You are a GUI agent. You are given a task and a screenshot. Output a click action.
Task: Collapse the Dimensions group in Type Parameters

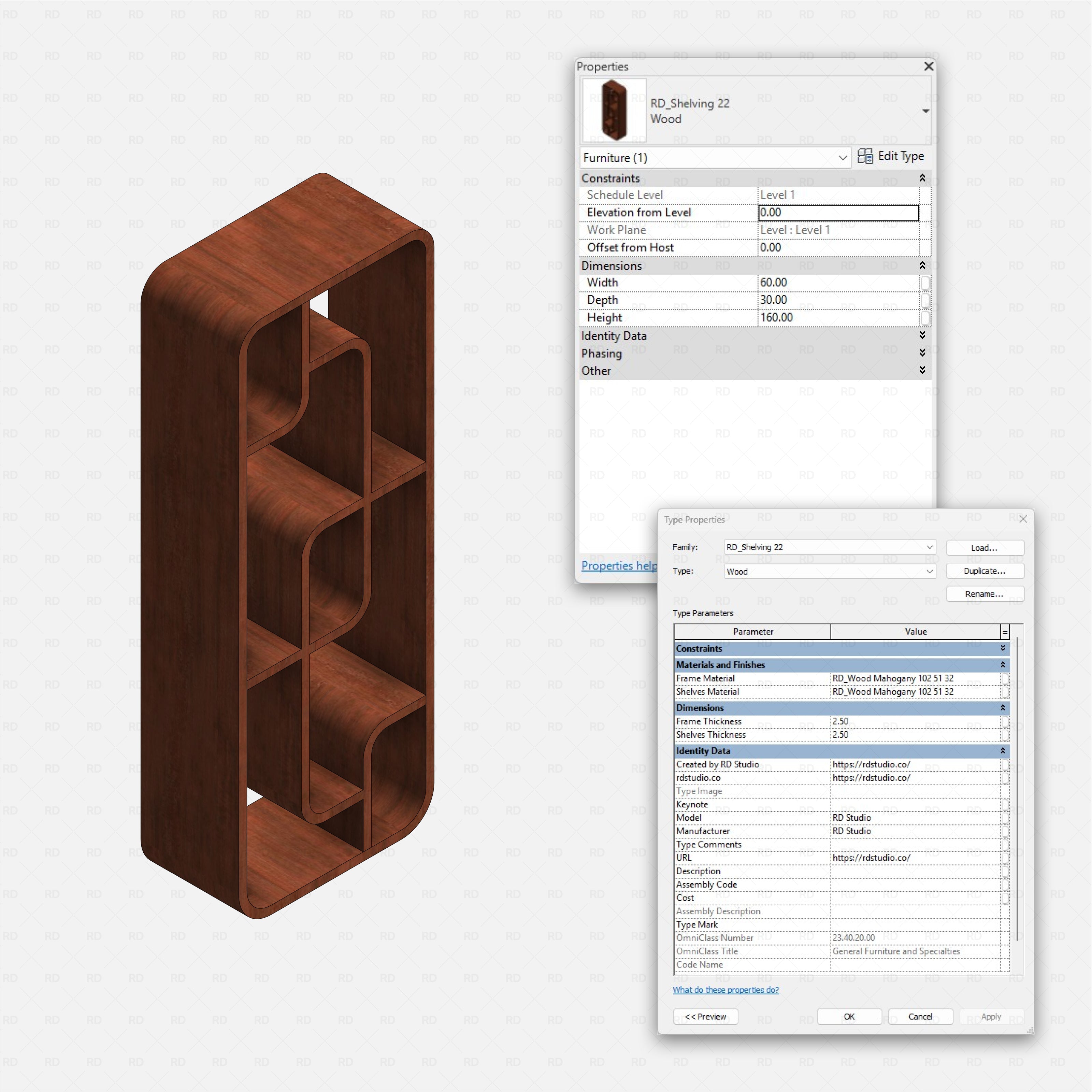[x=1003, y=708]
